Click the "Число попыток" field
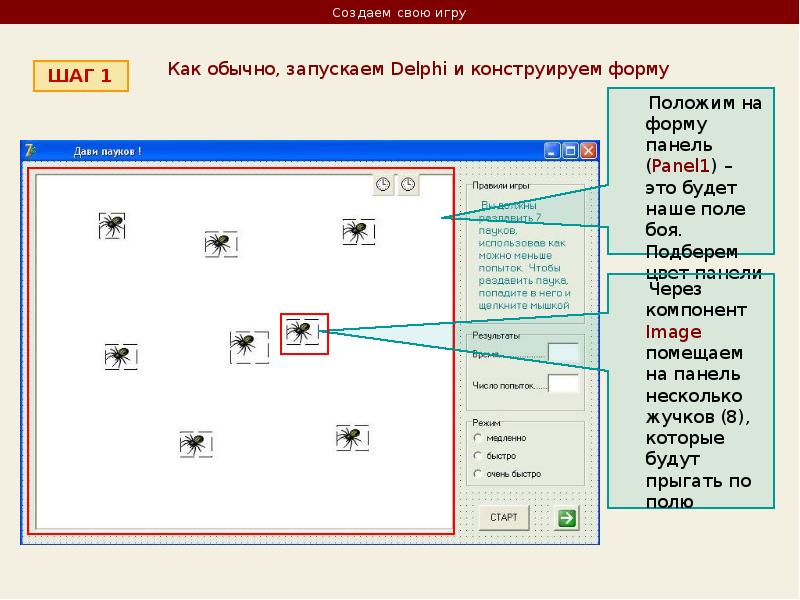Screen dimensions: 800x600 (563, 384)
